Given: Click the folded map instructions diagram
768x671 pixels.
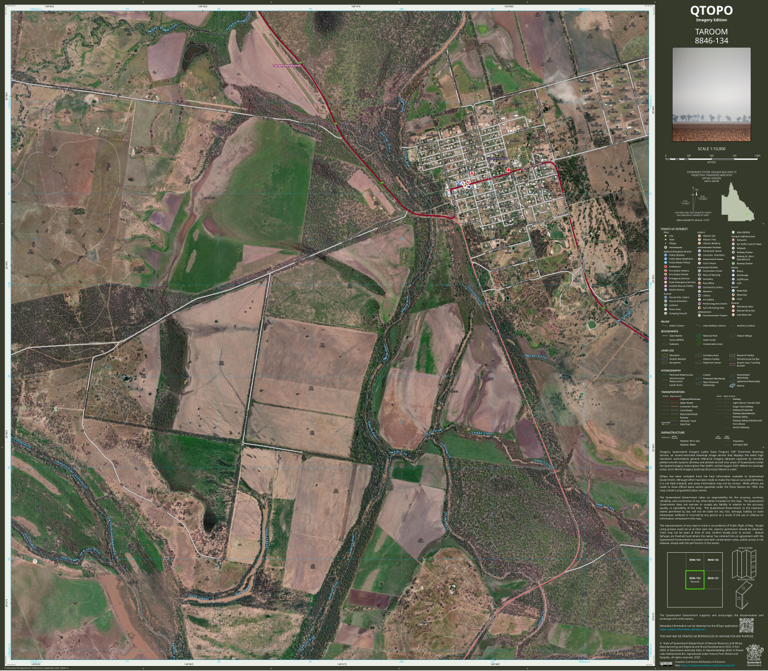Looking at the screenshot, I should coord(744,576).
